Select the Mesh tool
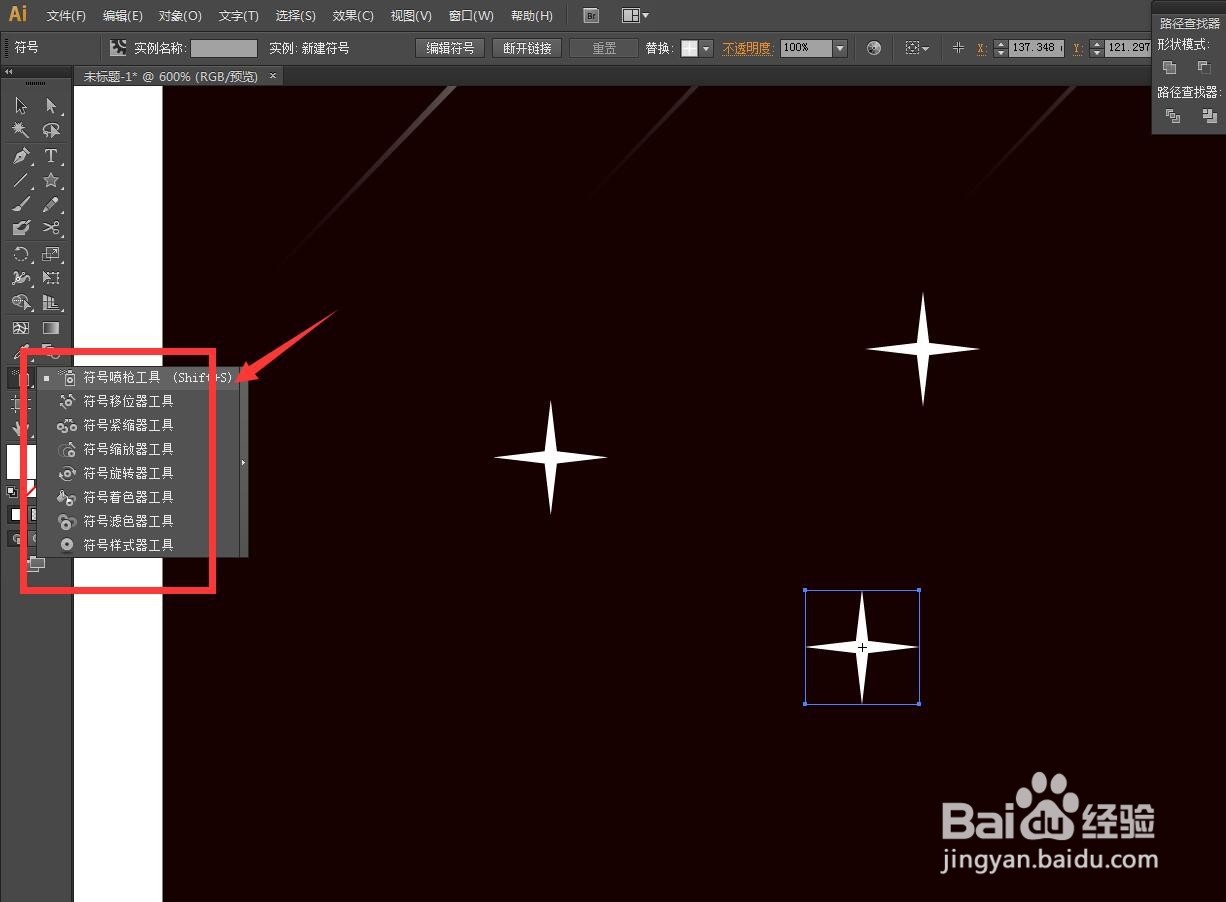Screen dimensions: 1226x902 (21, 328)
